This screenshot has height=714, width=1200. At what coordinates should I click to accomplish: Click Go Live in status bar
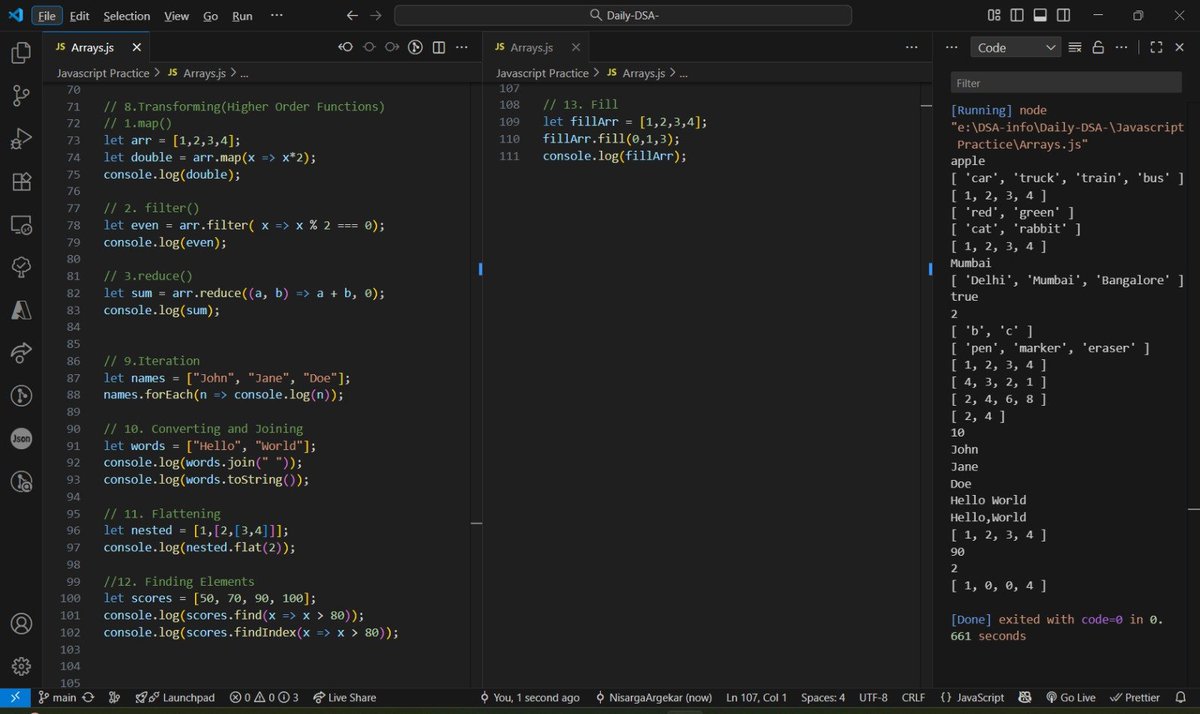click(1070, 697)
